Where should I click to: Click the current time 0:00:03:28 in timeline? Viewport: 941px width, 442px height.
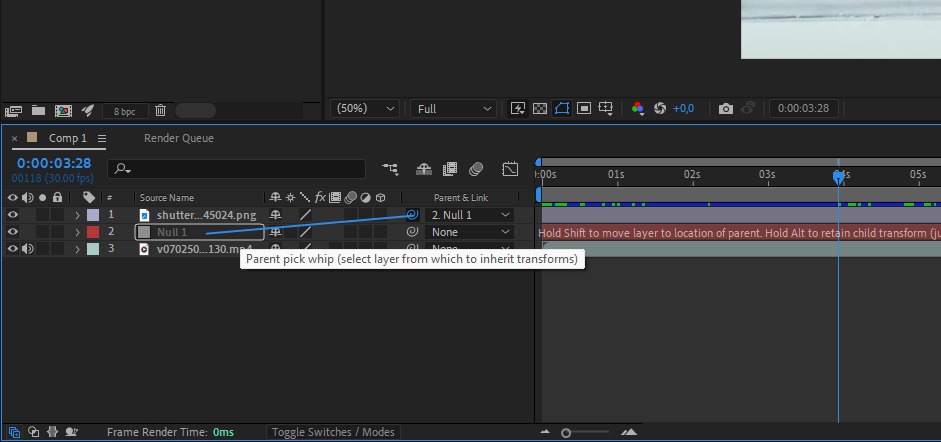[x=53, y=163]
